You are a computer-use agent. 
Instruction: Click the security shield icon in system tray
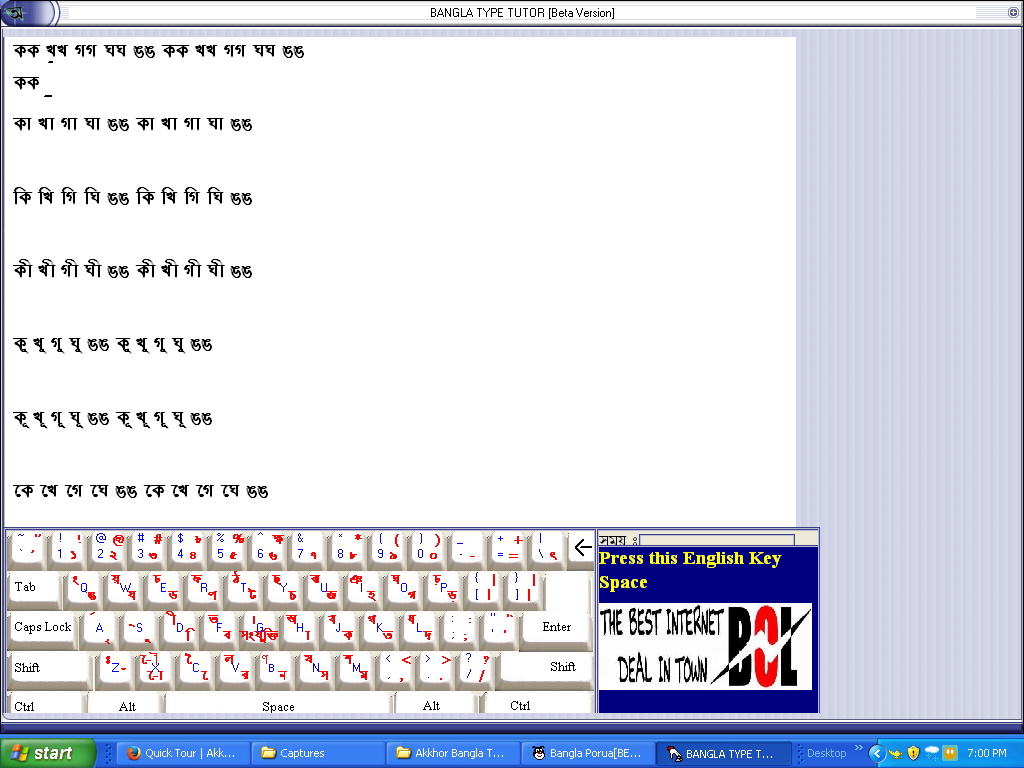coord(913,753)
